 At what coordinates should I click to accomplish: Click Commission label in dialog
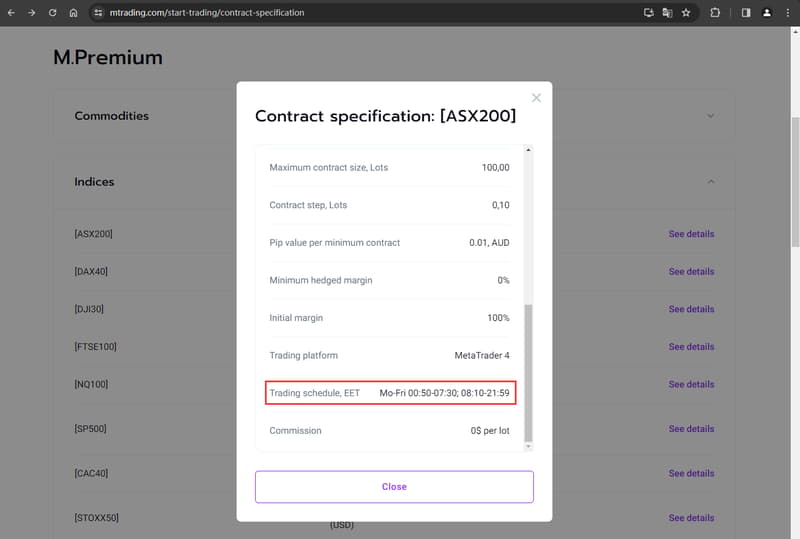[295, 431]
